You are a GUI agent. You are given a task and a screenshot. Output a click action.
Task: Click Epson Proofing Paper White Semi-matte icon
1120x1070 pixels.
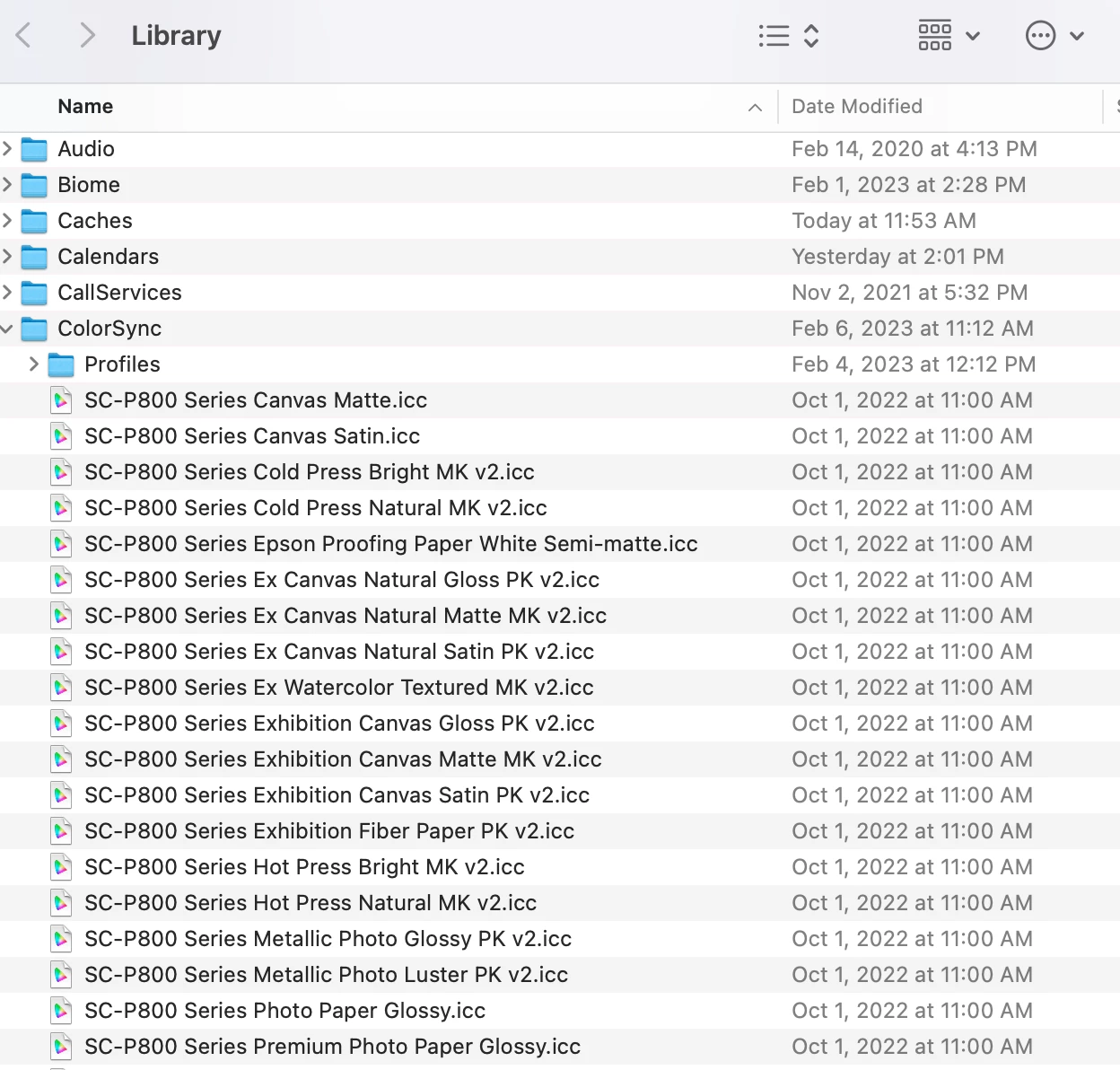coord(61,544)
